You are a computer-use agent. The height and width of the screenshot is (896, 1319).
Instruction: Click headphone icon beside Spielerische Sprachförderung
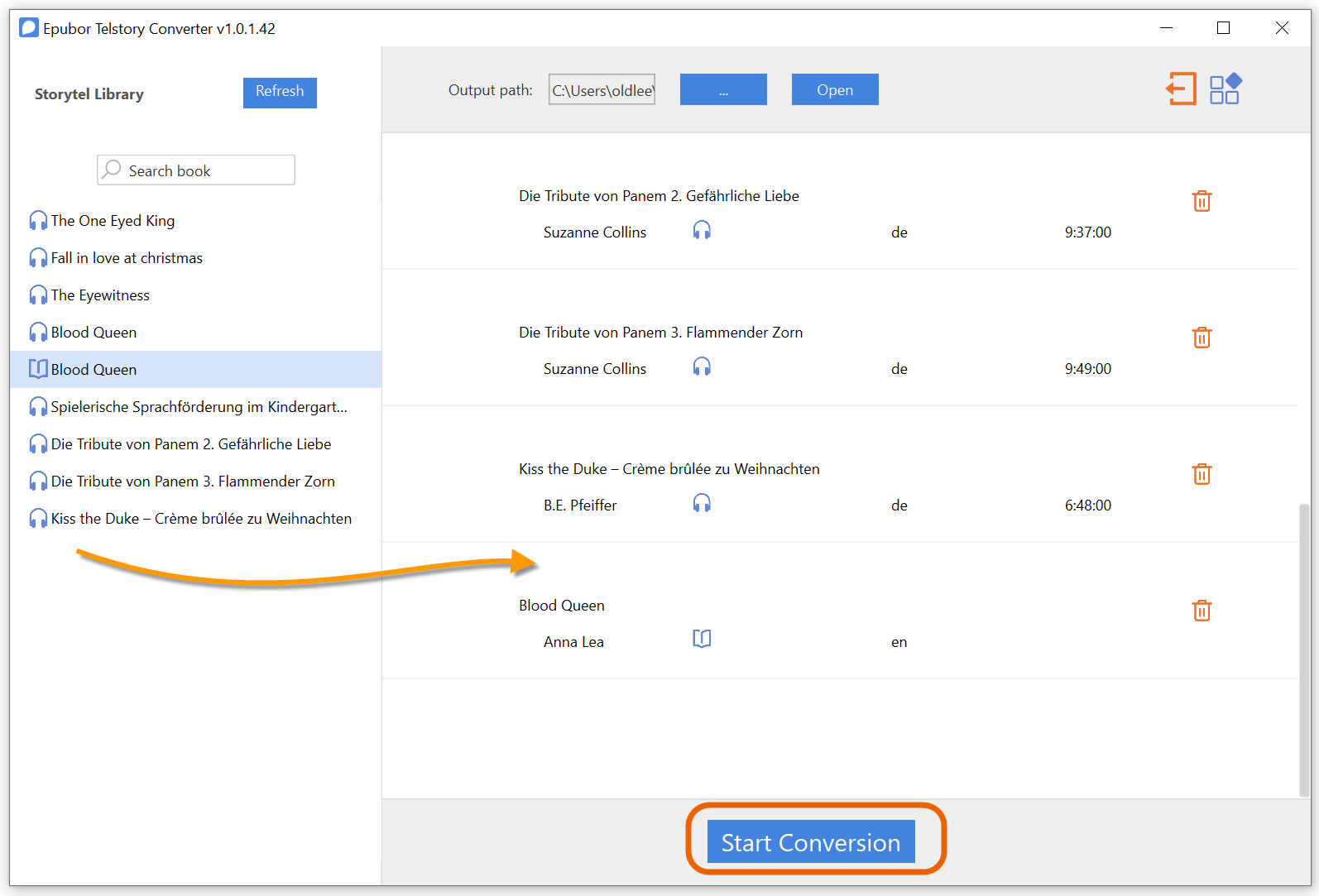pyautogui.click(x=38, y=407)
